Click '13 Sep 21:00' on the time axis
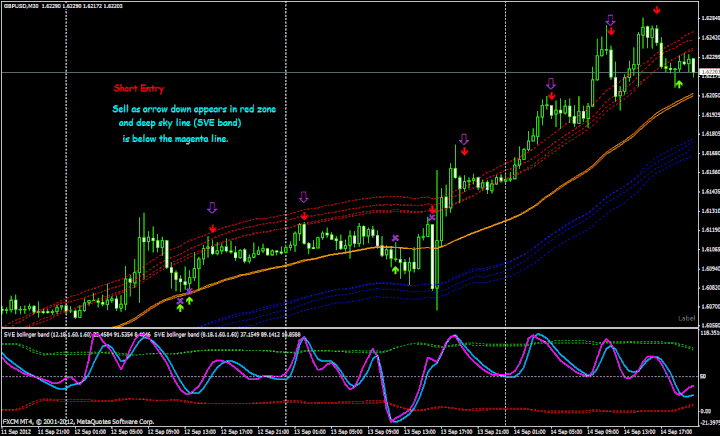 494,432
